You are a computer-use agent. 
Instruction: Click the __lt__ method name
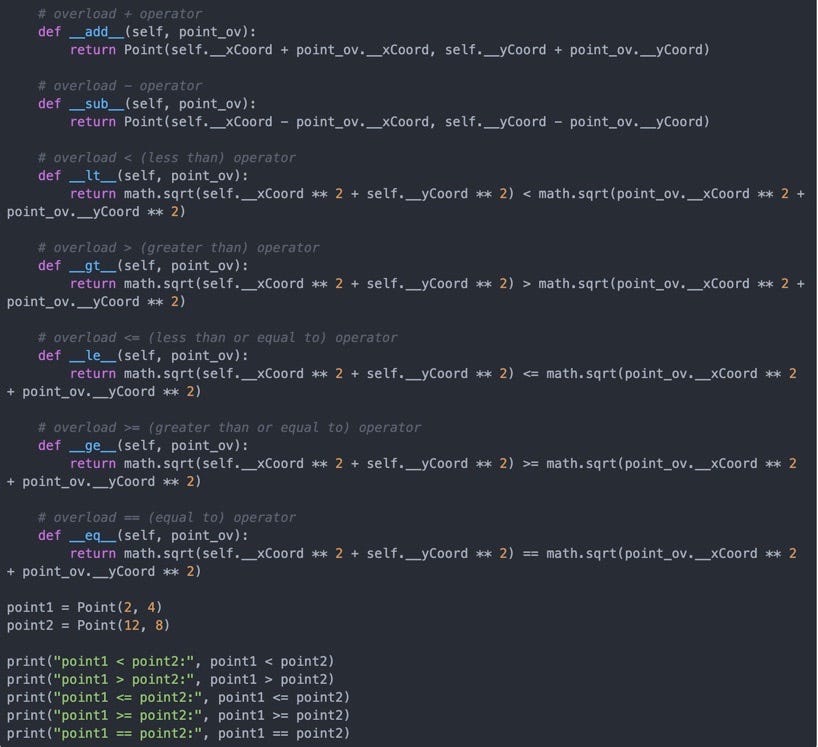(93, 176)
